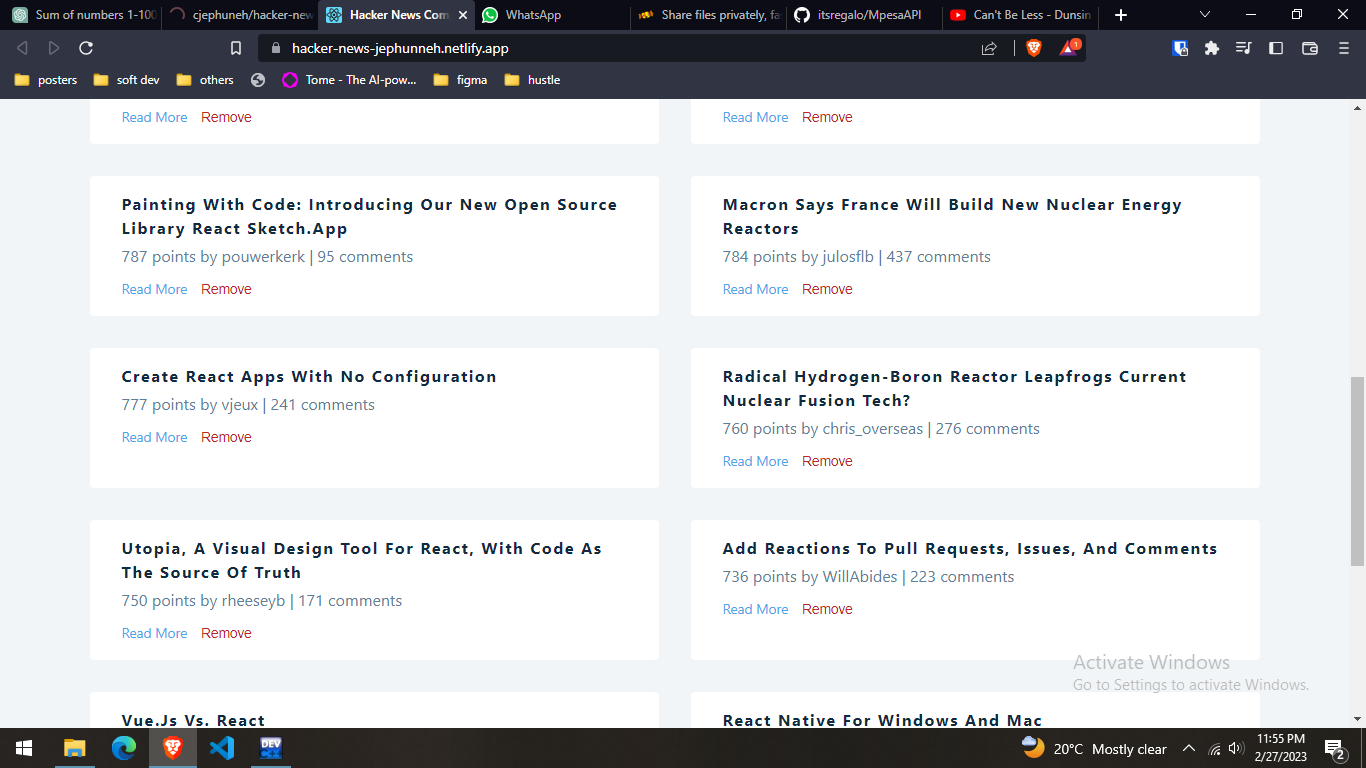This screenshot has width=1366, height=768.
Task: Remove the Macron nuclear reactors story
Action: click(x=827, y=289)
